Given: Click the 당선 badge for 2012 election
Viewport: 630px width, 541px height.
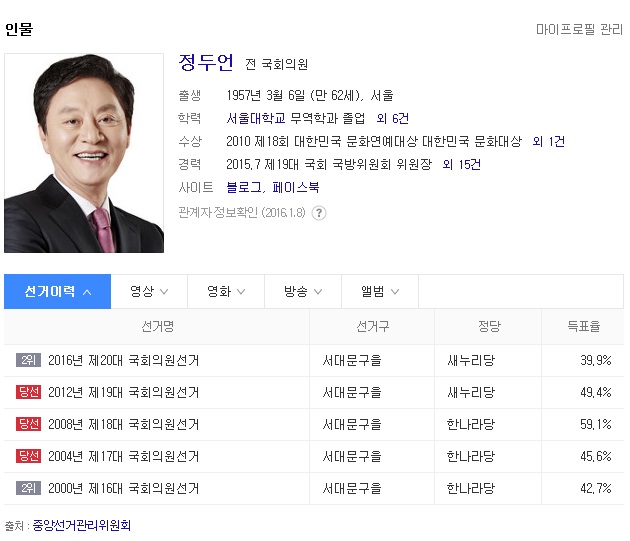Looking at the screenshot, I should point(29,392).
